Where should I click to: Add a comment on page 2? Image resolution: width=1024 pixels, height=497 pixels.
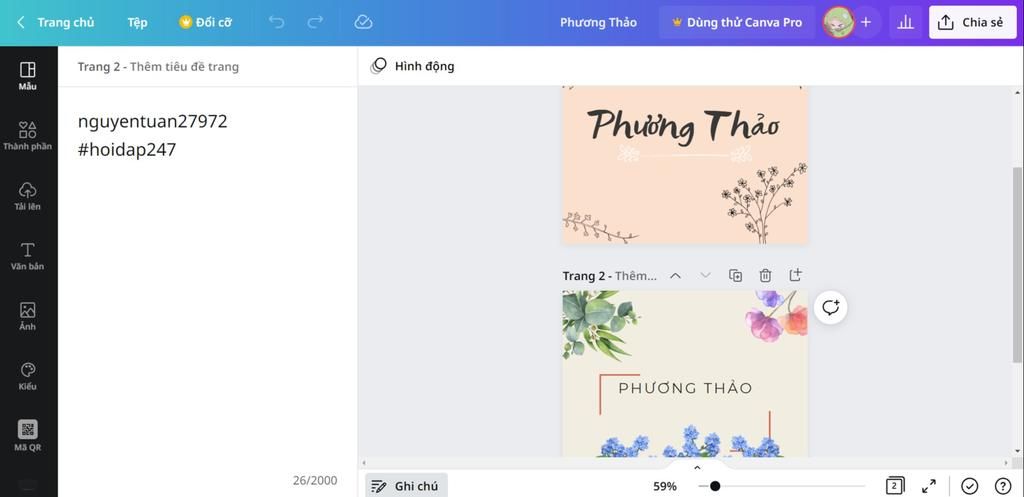pyautogui.click(x=831, y=307)
